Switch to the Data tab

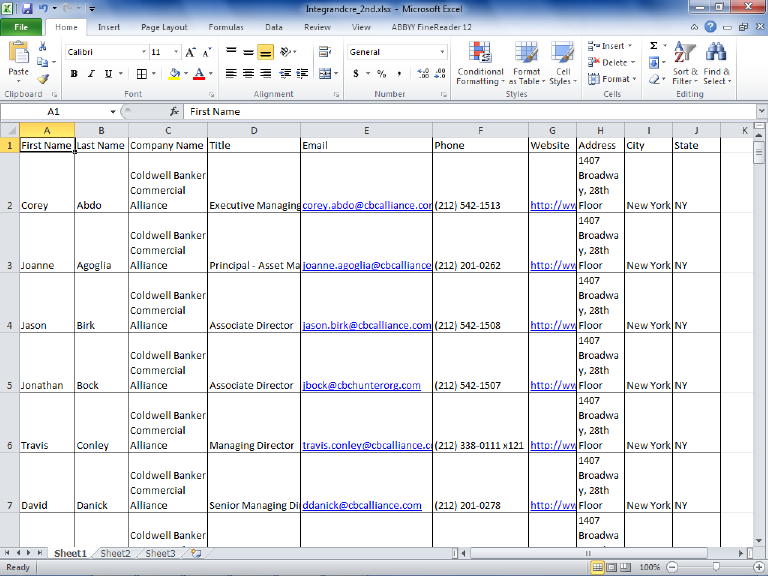(x=274, y=27)
